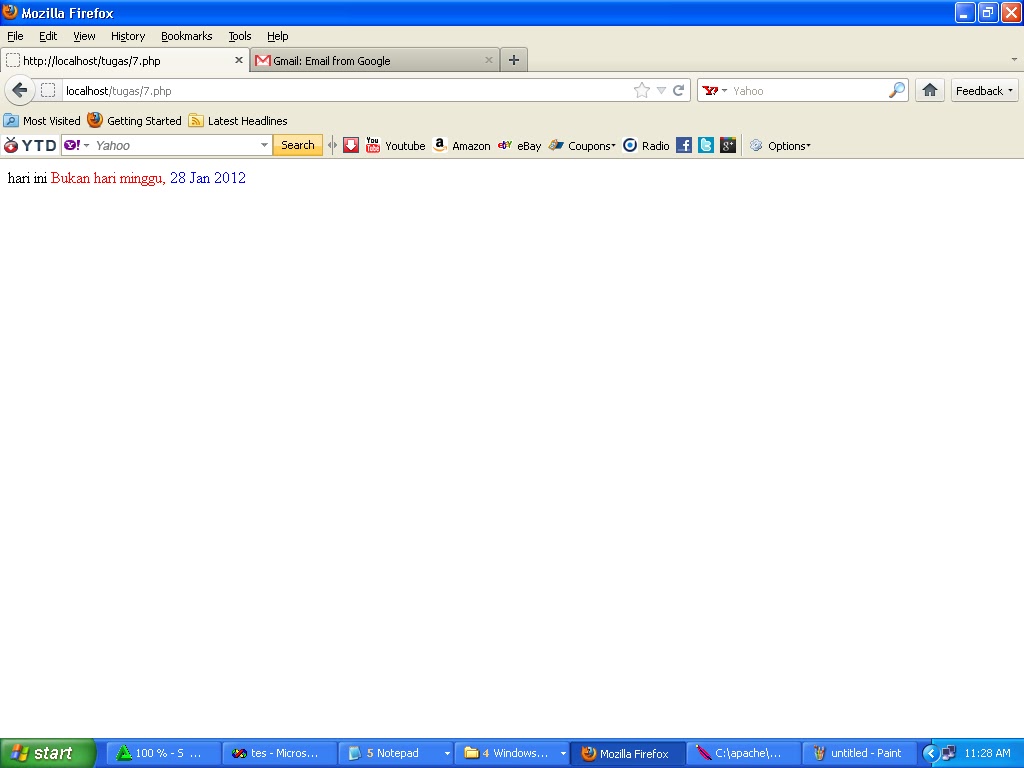Expand the URL history dropdown arrow
Image resolution: width=1024 pixels, height=768 pixels.
(661, 90)
